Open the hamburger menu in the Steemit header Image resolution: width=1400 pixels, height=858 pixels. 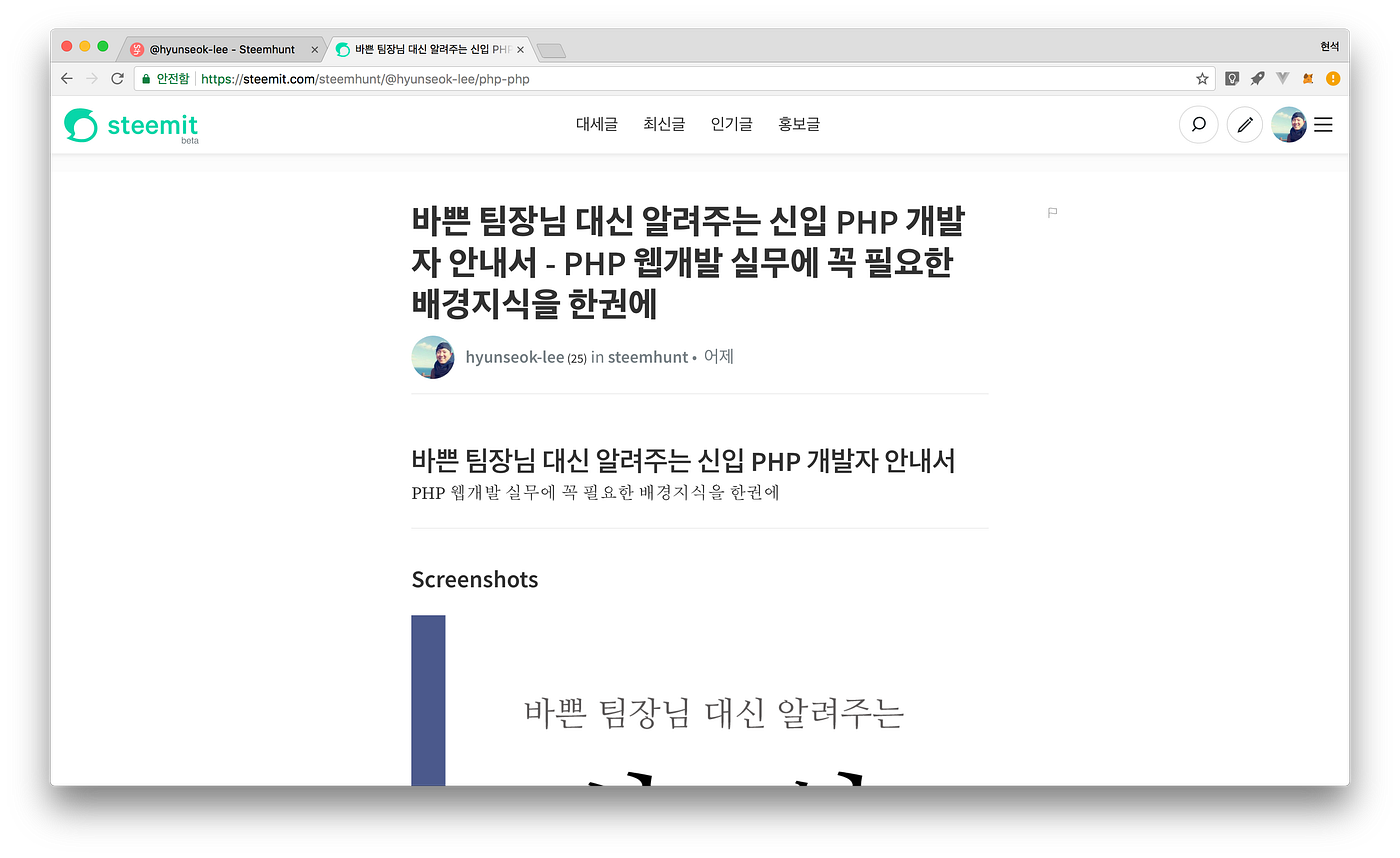(x=1323, y=125)
